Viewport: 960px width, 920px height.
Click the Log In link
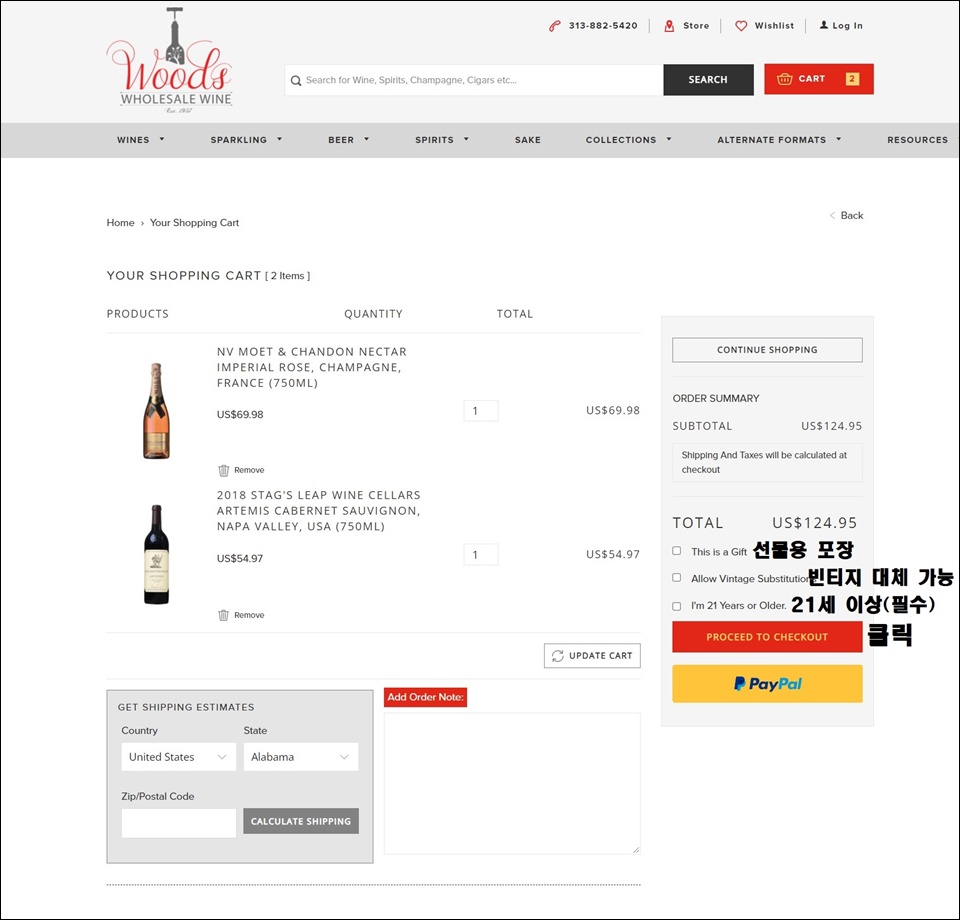coord(847,26)
